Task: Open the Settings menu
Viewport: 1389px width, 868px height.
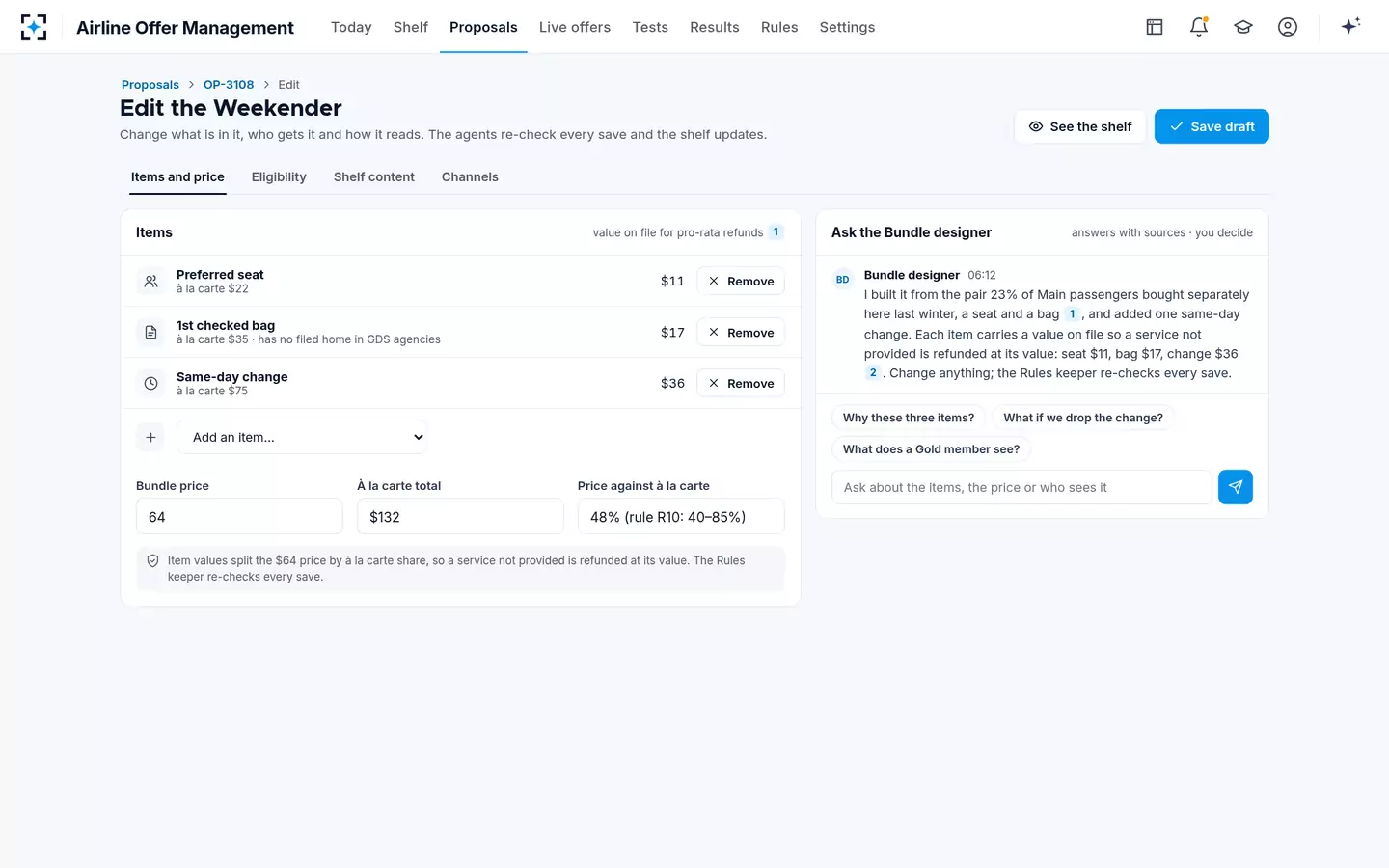Action: click(847, 27)
